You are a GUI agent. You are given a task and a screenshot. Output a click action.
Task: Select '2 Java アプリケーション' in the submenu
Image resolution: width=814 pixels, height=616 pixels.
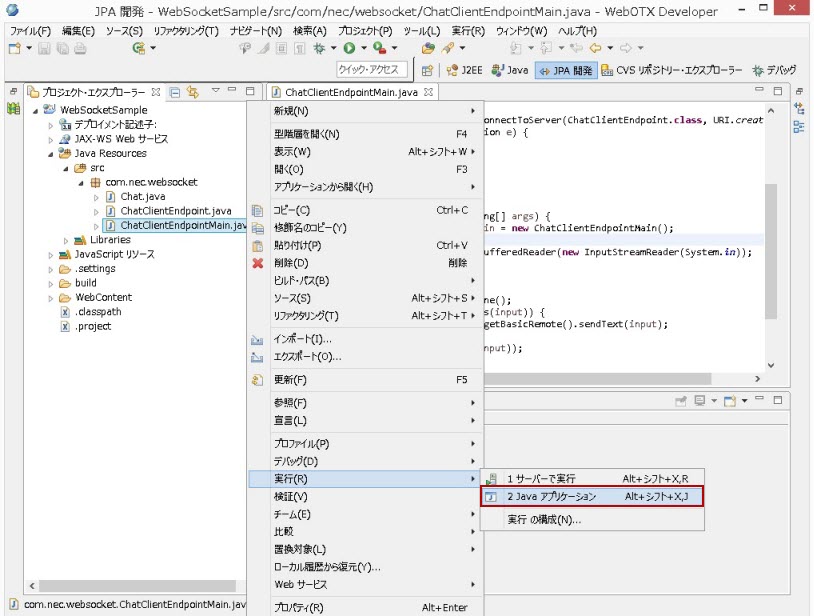tap(551, 496)
